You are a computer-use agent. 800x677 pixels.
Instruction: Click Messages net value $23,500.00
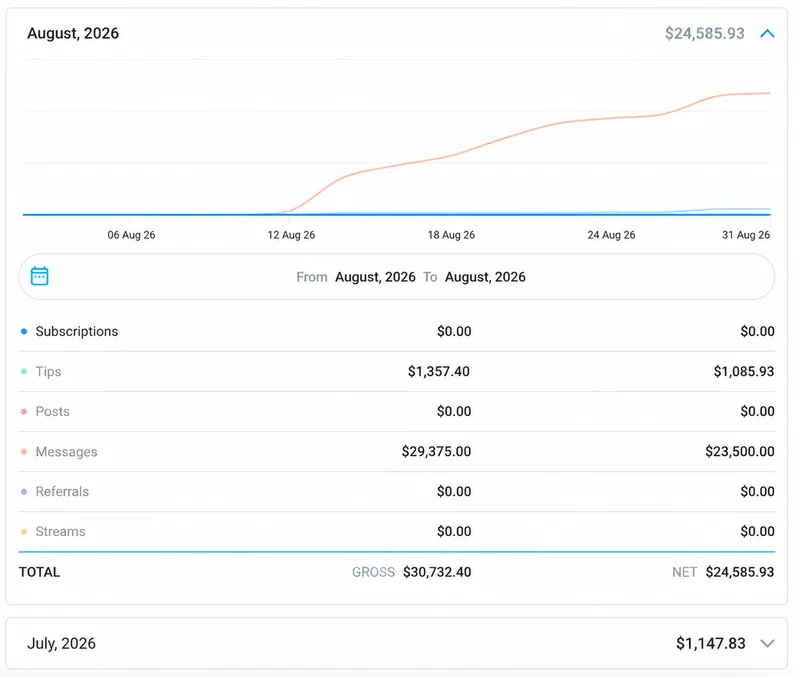click(740, 452)
